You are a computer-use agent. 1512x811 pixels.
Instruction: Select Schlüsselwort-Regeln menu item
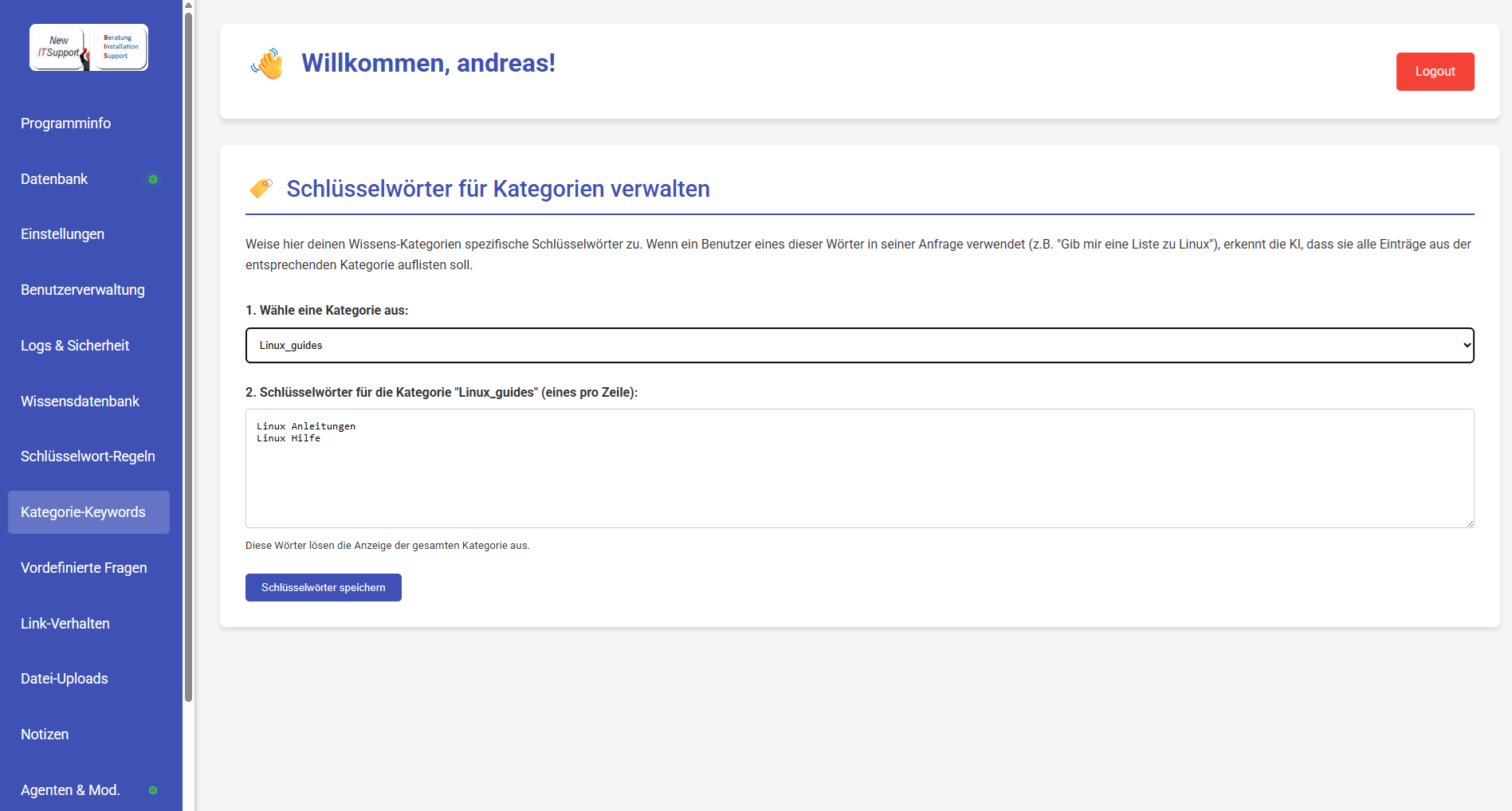[88, 456]
